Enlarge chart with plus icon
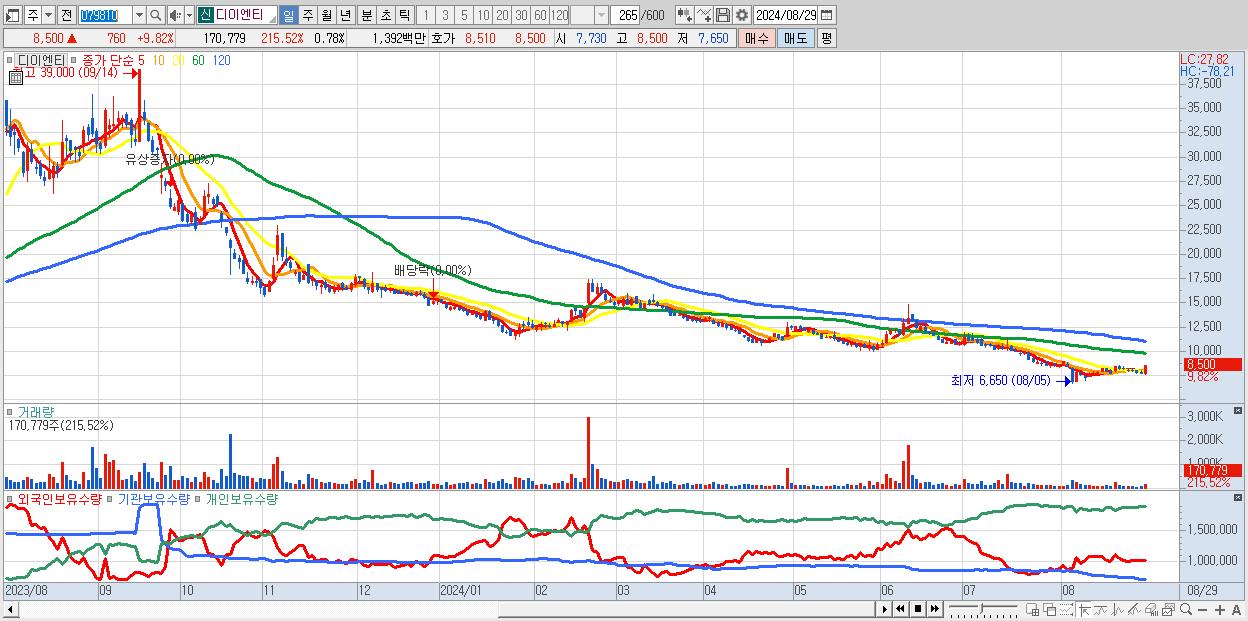This screenshot has height=621, width=1248. click(x=1219, y=610)
